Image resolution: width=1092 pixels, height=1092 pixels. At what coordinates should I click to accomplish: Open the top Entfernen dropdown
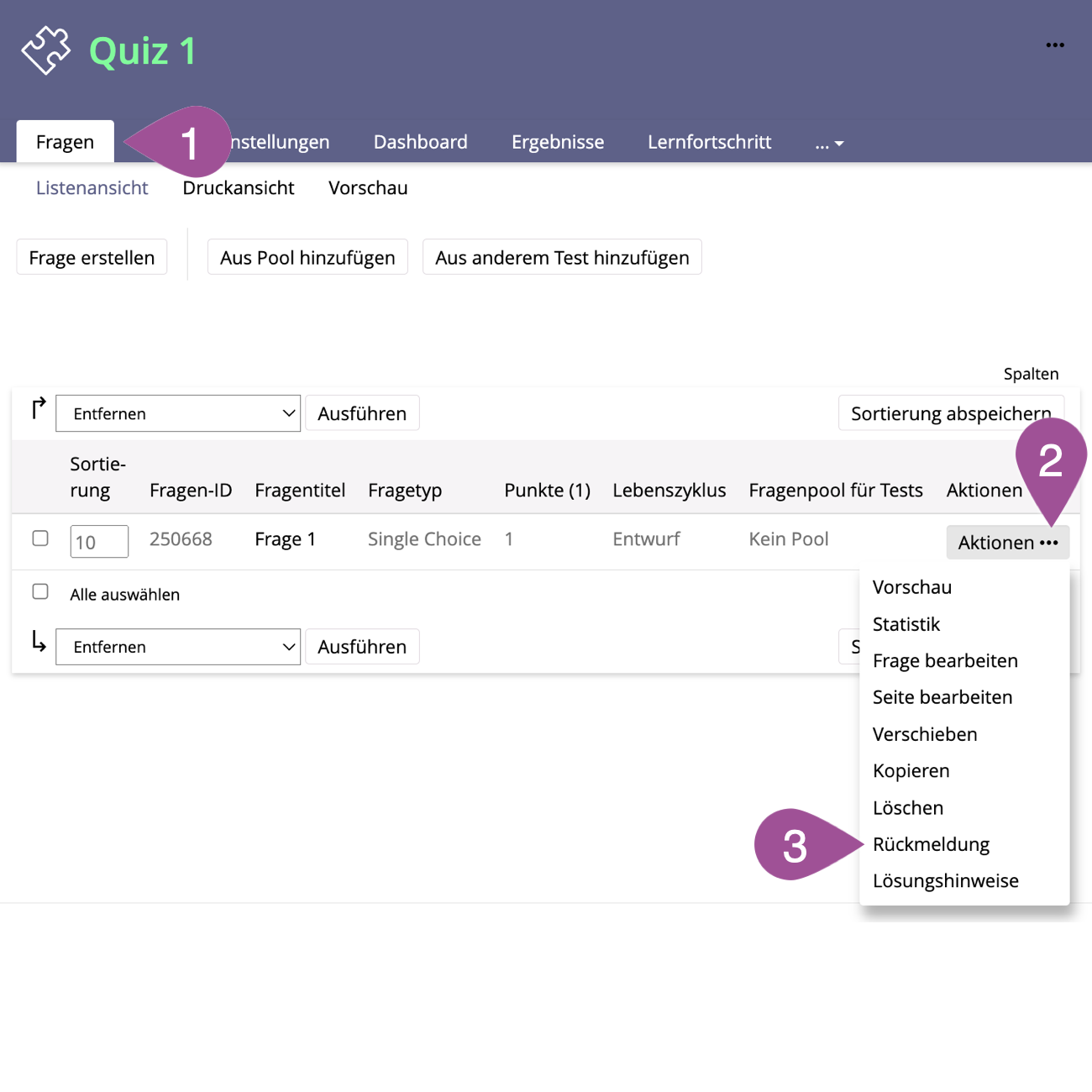(x=178, y=414)
